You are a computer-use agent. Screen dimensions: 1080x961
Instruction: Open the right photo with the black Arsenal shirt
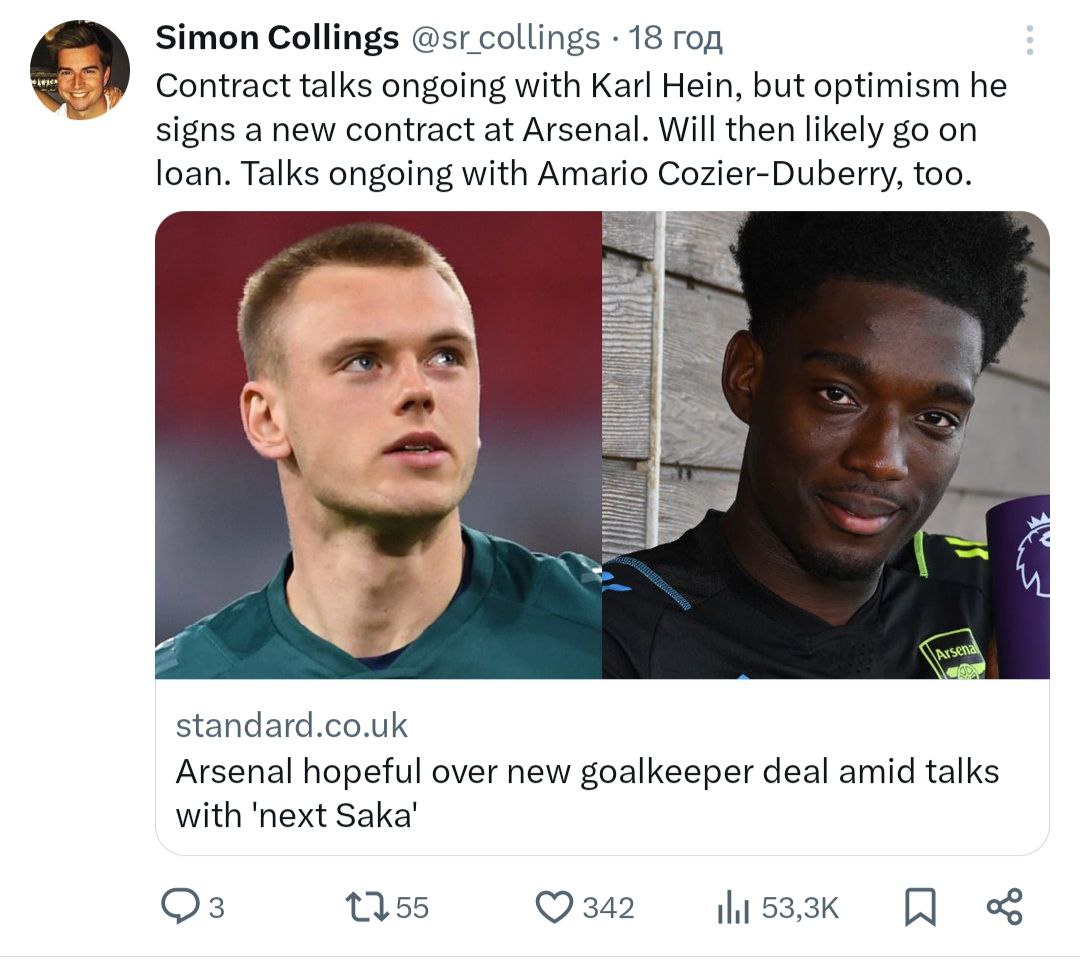(x=825, y=445)
